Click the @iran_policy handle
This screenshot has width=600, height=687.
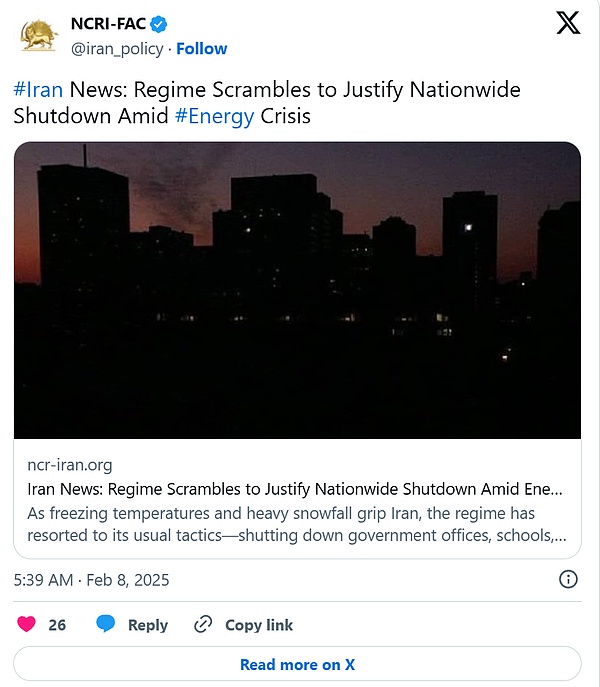(117, 48)
